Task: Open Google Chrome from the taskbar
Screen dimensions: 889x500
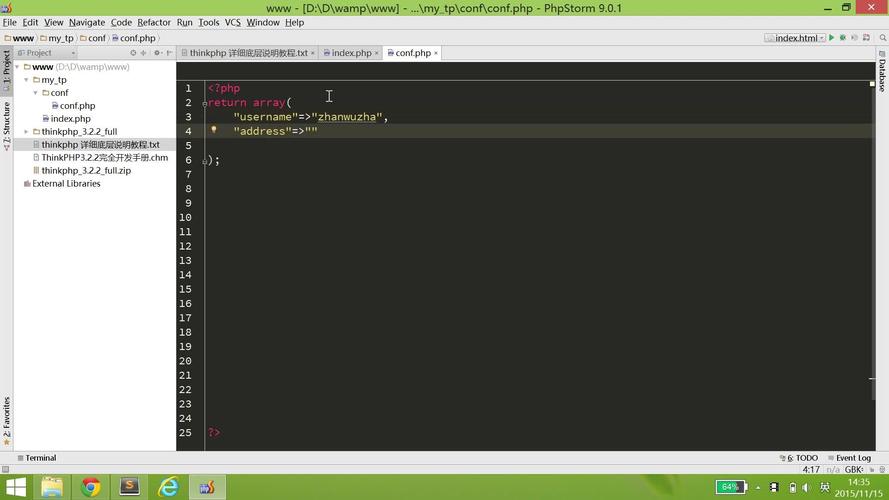Action: (x=91, y=487)
